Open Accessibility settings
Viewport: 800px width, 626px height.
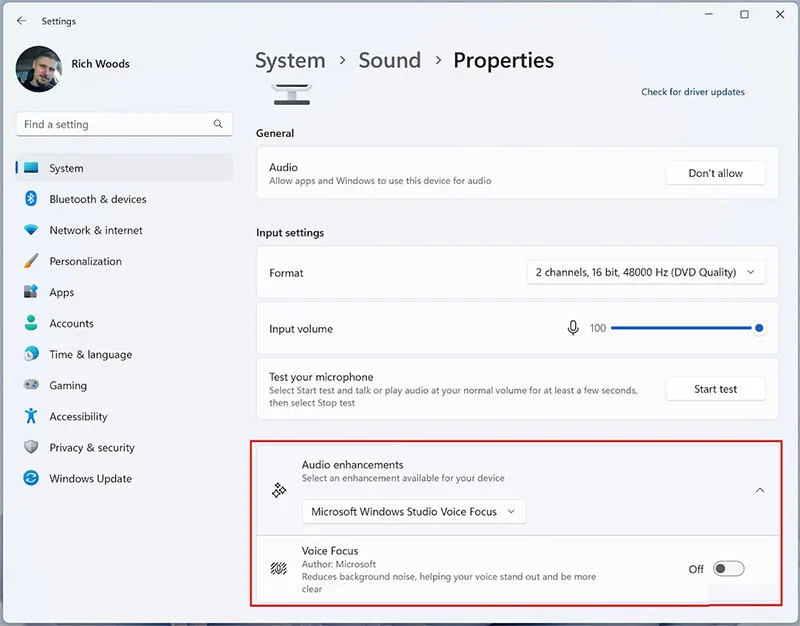pyautogui.click(x=124, y=416)
